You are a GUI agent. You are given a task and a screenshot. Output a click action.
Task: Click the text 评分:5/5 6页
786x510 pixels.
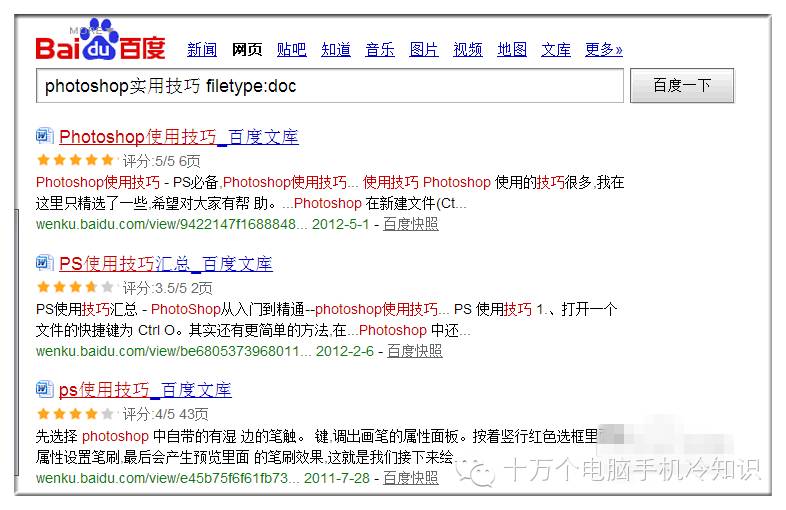tap(161, 161)
